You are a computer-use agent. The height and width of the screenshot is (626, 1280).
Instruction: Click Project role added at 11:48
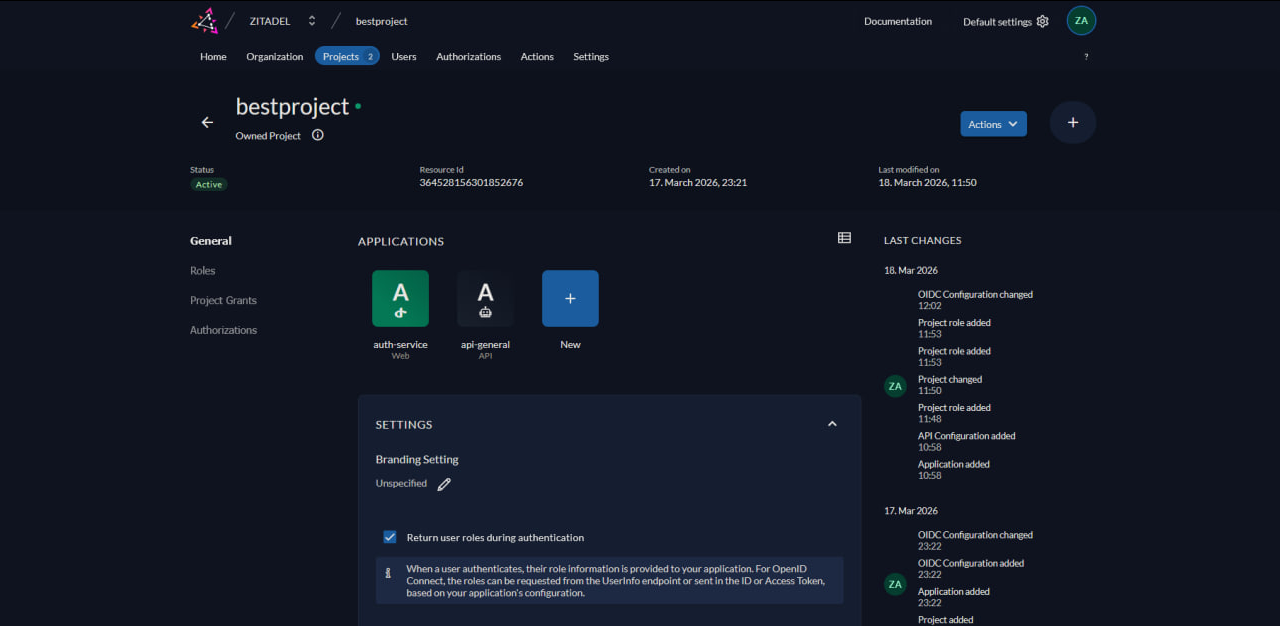(954, 413)
